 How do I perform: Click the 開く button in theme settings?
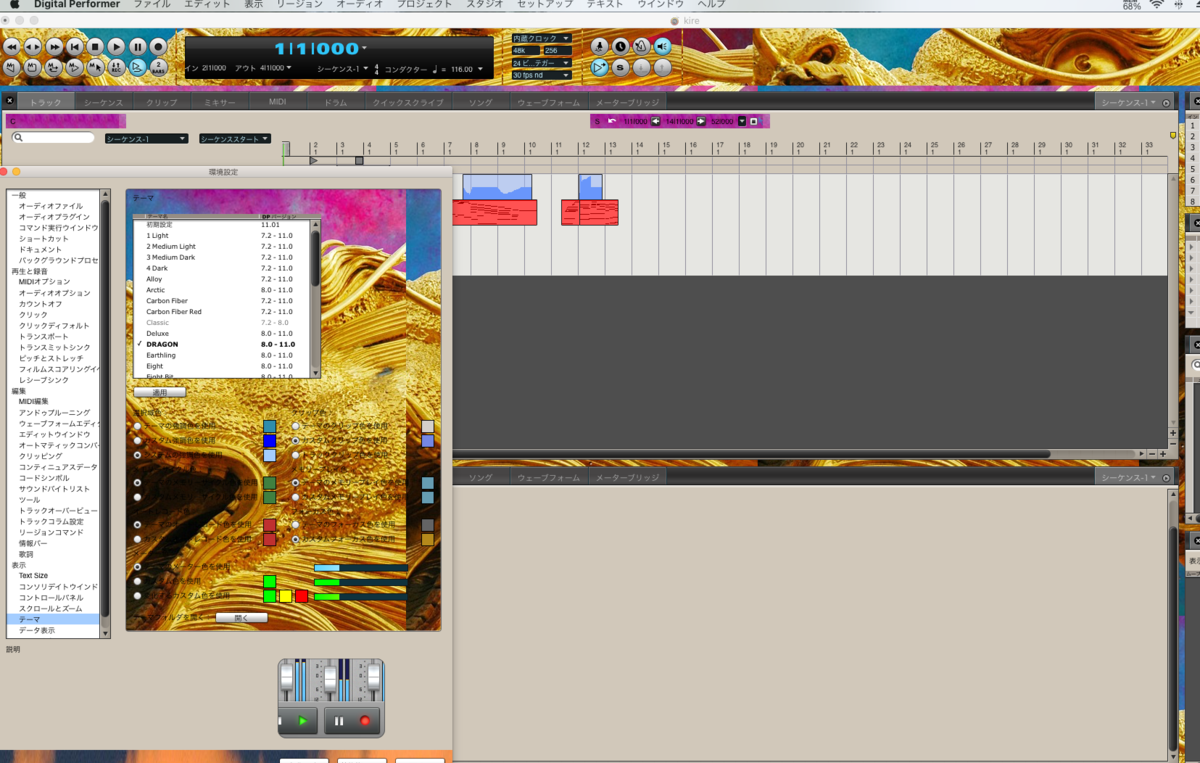(242, 618)
